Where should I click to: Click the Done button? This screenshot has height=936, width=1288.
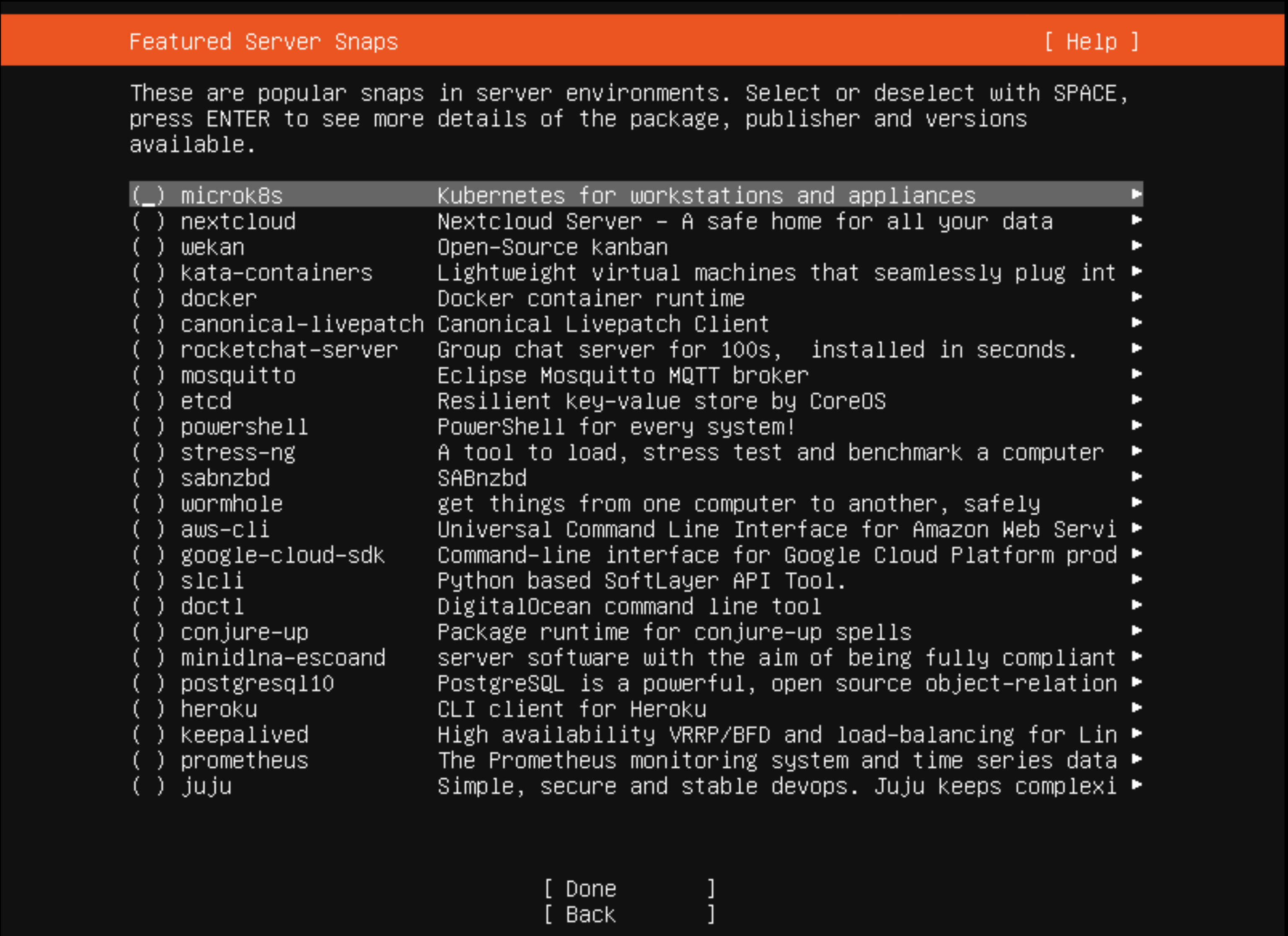click(629, 888)
